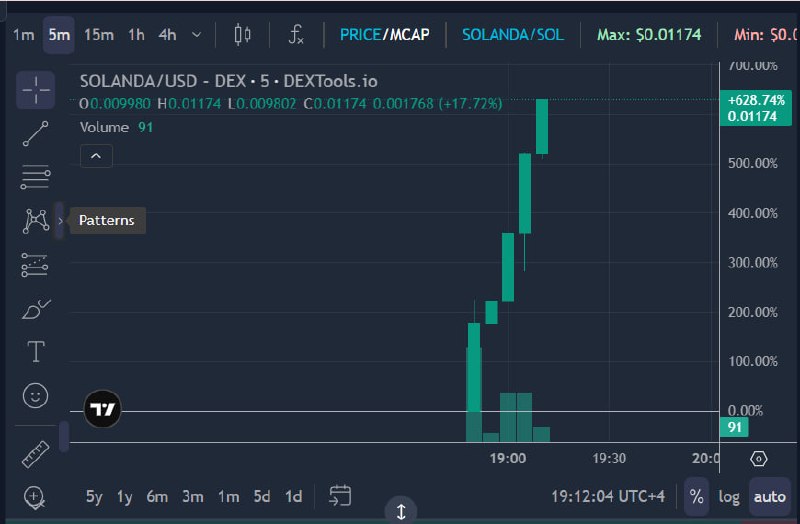Select the trend line drawing tool
Screen dimensions: 800x524
pos(36,134)
